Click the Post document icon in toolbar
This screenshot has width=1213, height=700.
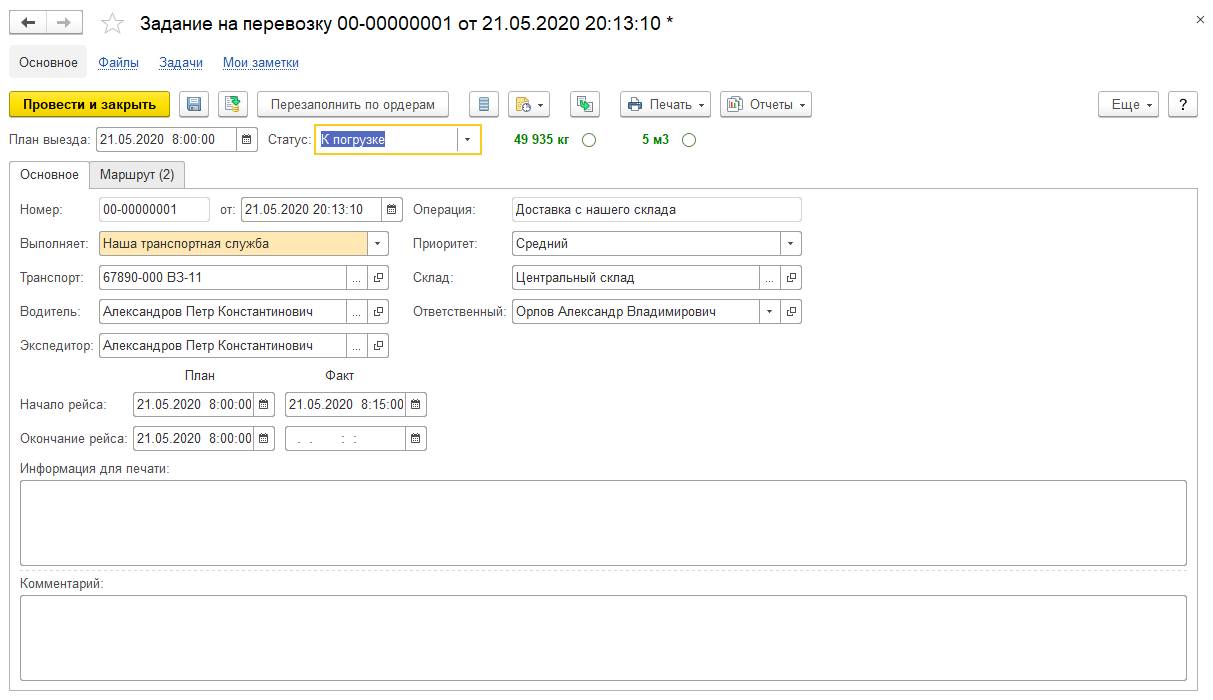coord(233,104)
